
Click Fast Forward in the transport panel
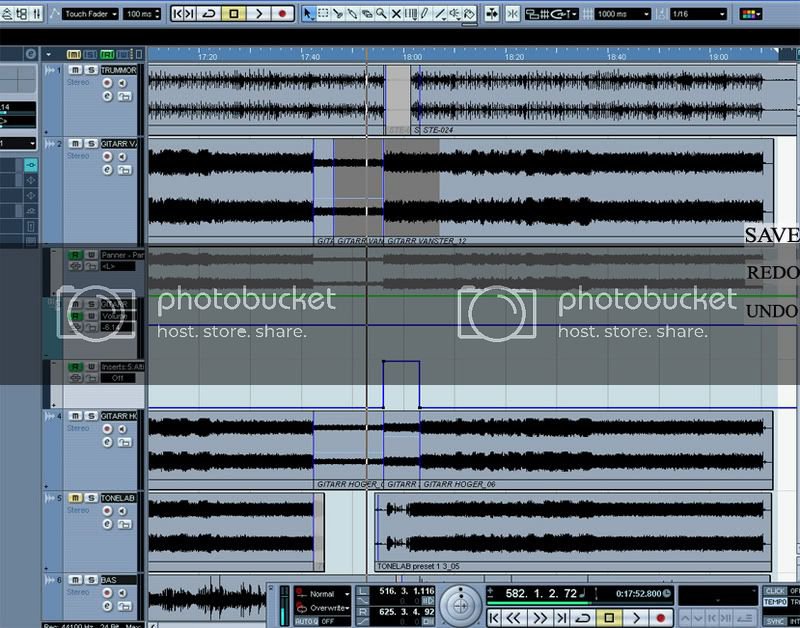tap(539, 618)
